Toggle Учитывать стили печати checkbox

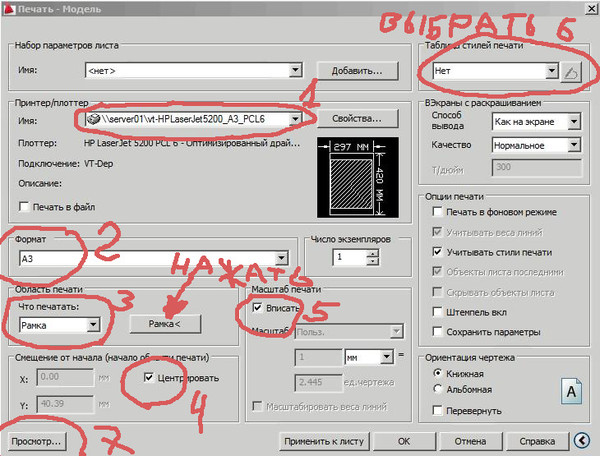tap(437, 252)
